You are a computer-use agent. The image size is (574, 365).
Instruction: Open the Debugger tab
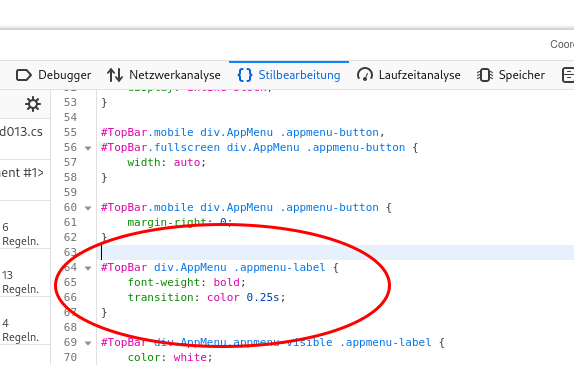[53, 75]
